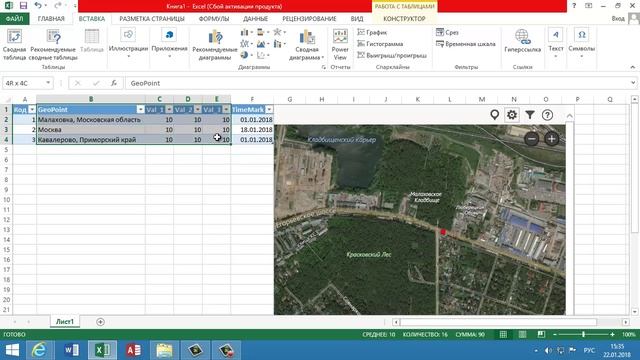
Task: Select cell with Малаховка, Московская область
Action: pyautogui.click(x=91, y=120)
